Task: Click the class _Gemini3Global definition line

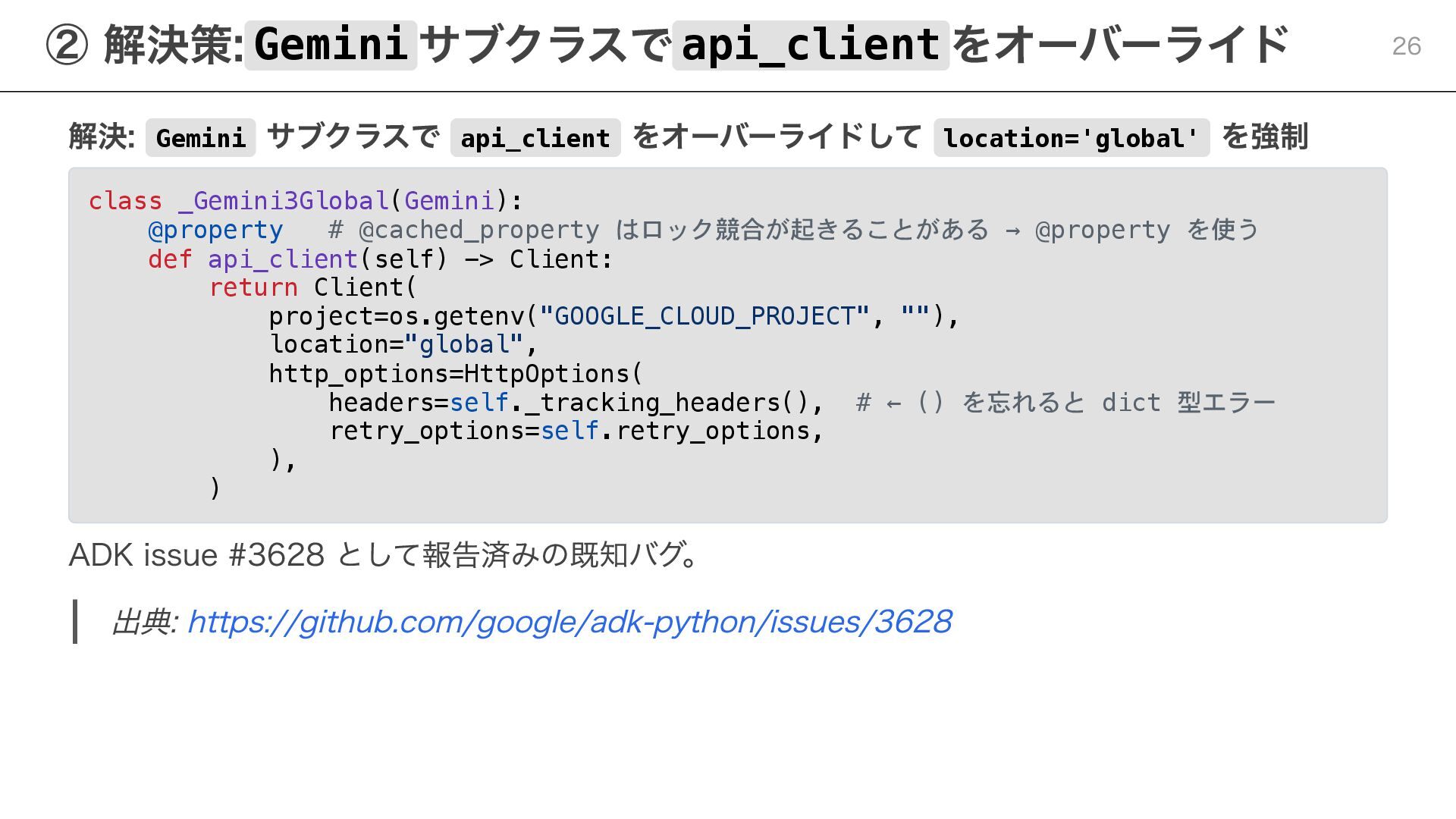Action: pyautogui.click(x=306, y=201)
